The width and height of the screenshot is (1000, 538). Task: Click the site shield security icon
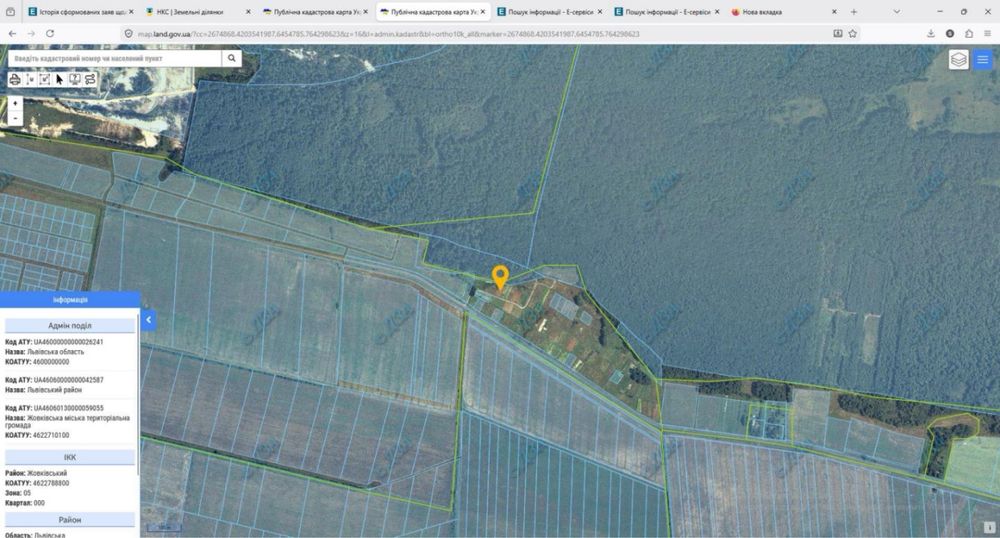128,33
